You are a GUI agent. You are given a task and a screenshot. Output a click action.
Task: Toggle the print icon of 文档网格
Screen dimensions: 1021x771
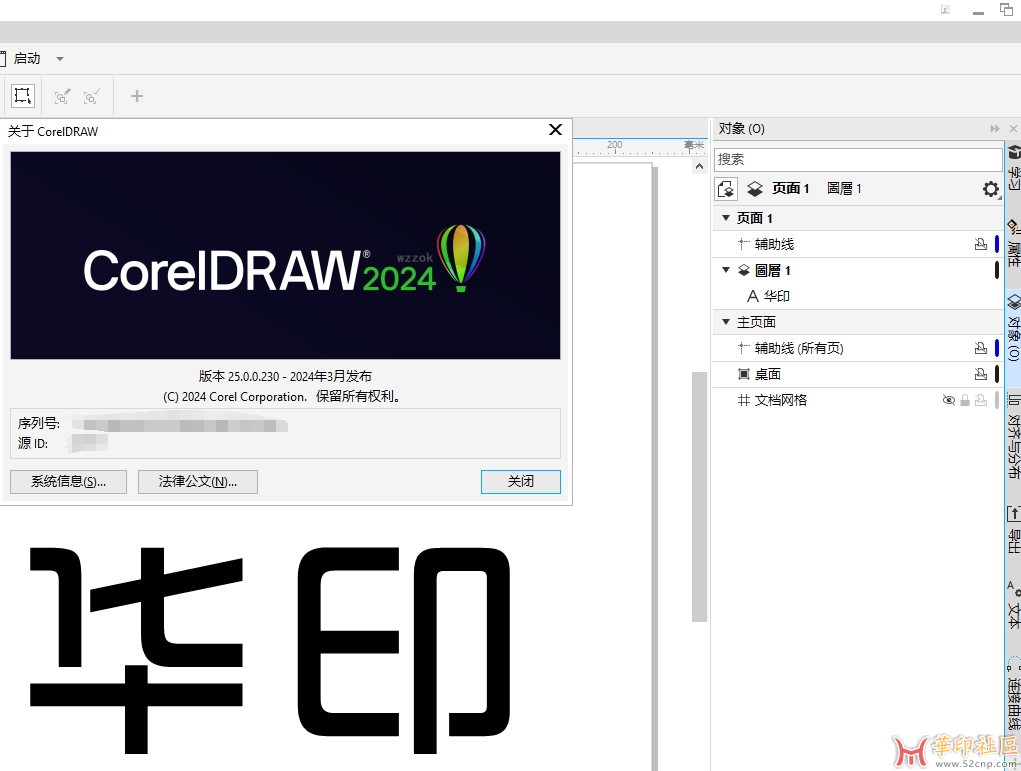pyautogui.click(x=981, y=400)
